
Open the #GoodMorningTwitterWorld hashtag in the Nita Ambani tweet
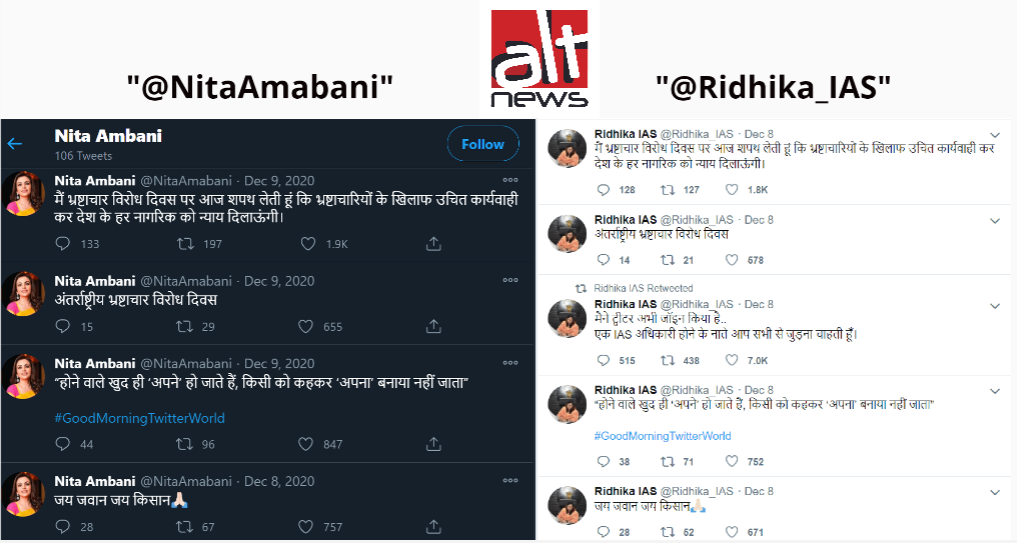(x=139, y=418)
